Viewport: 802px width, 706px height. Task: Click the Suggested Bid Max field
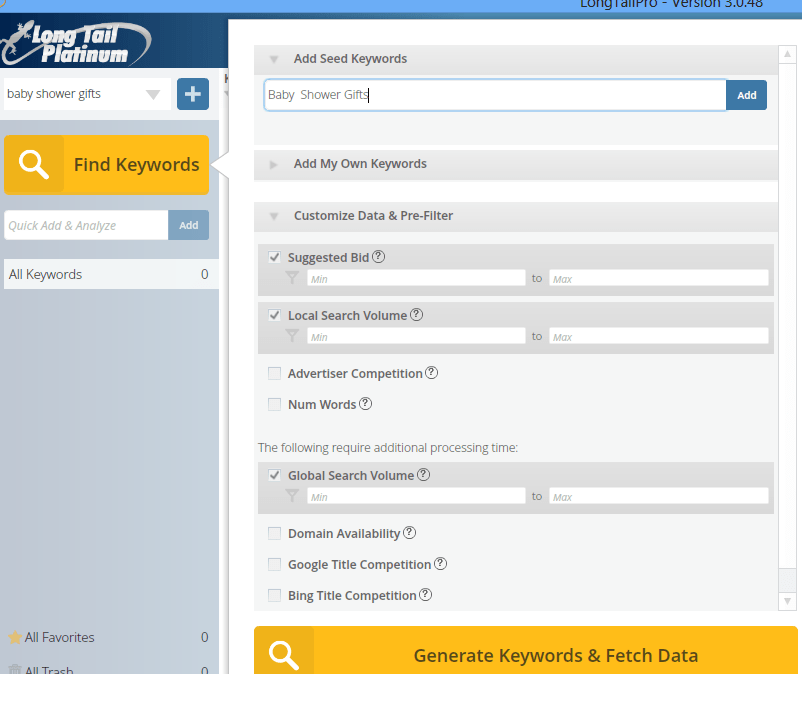pyautogui.click(x=659, y=278)
